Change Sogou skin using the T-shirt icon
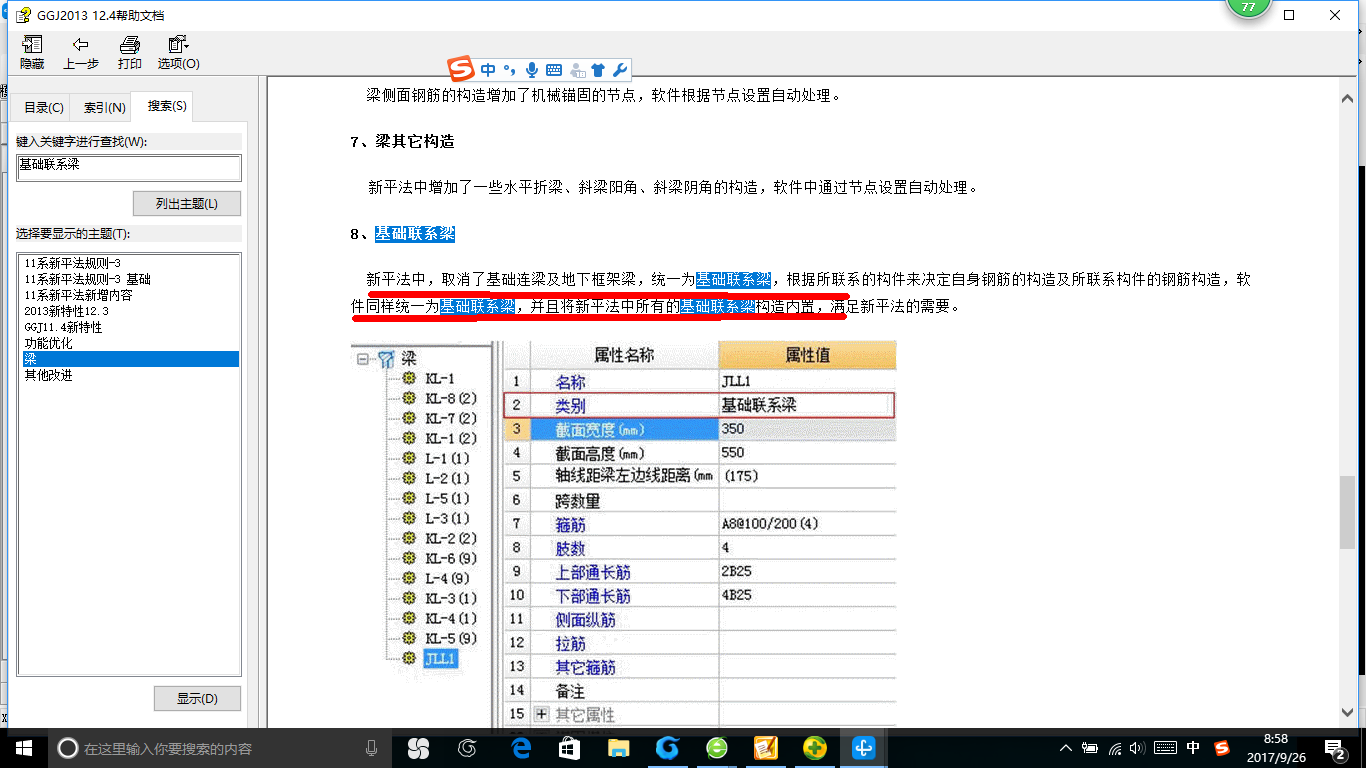 (597, 70)
